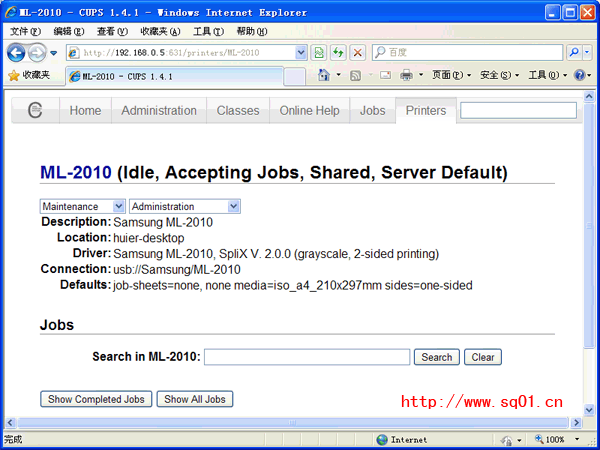
Task: Open the CUPS Classes tab
Action: tap(238, 111)
